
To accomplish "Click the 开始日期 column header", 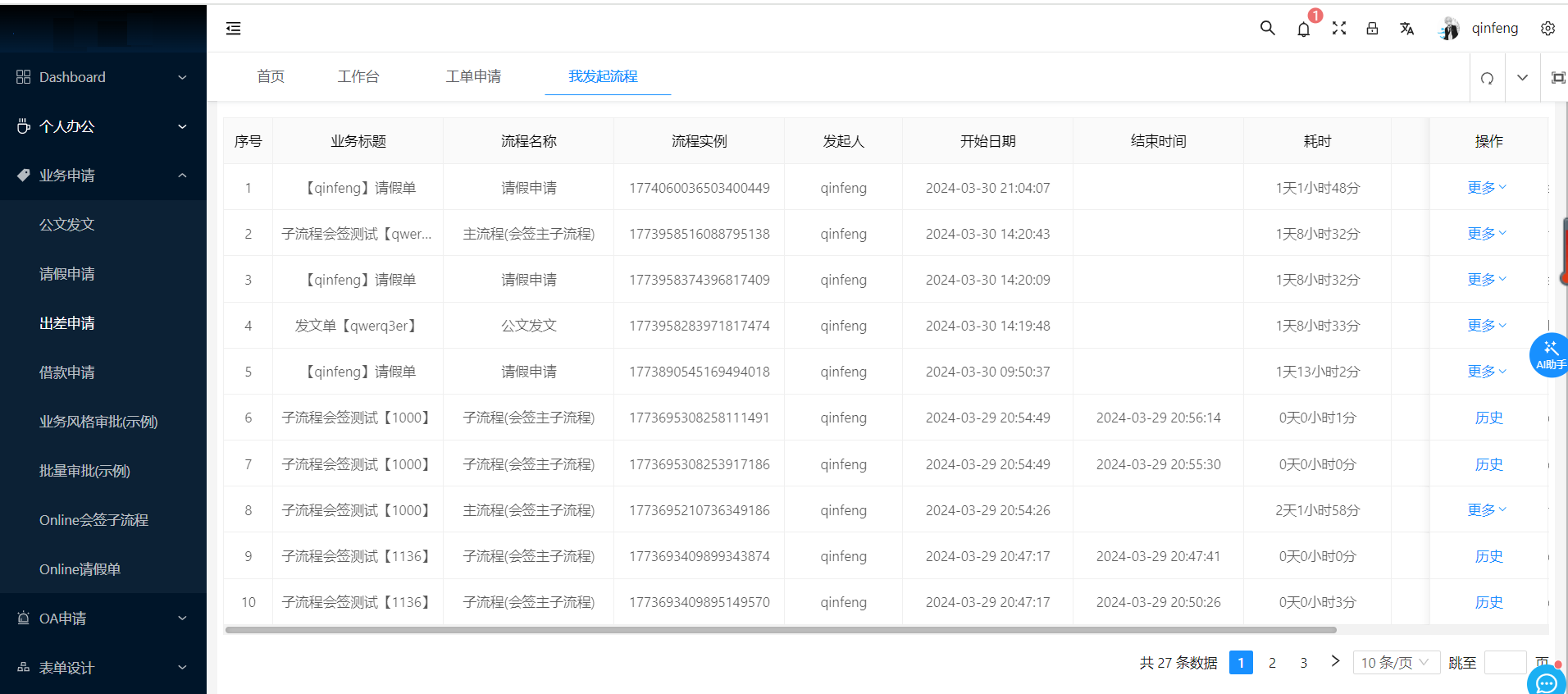I will pyautogui.click(x=987, y=141).
